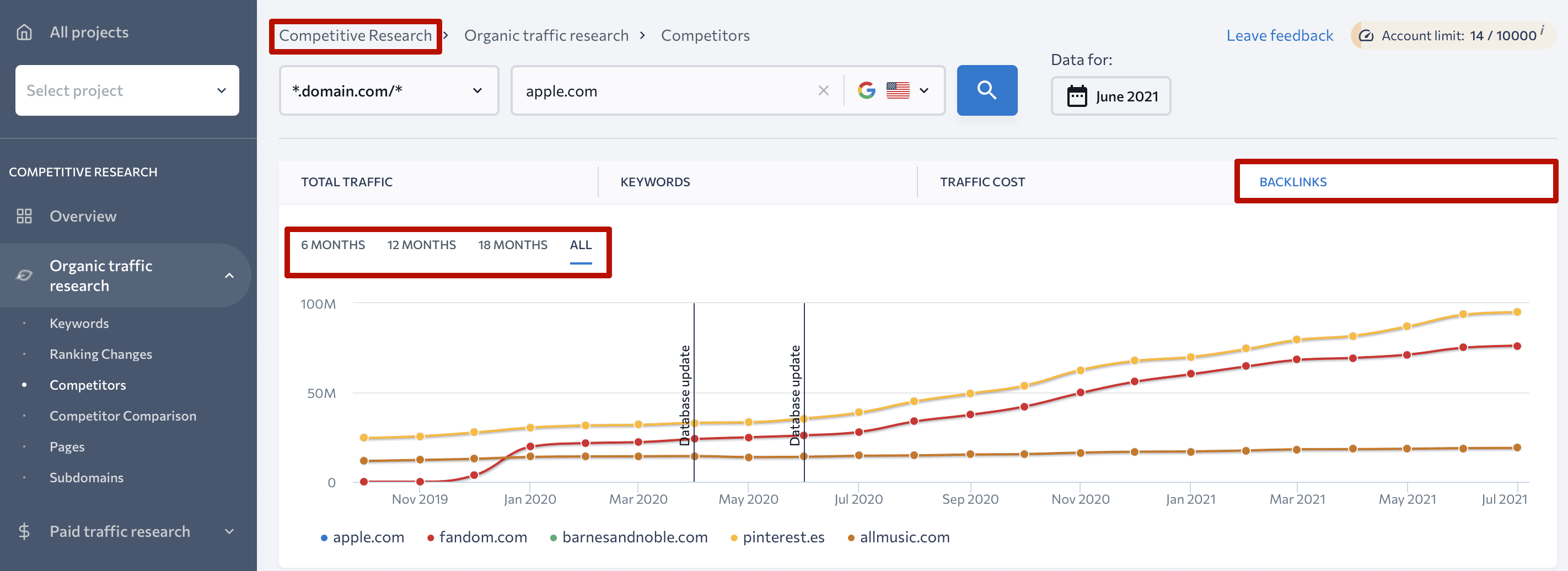The width and height of the screenshot is (1568, 571).
Task: Open the *.domain.com/* scope dropdown
Action: point(389,90)
